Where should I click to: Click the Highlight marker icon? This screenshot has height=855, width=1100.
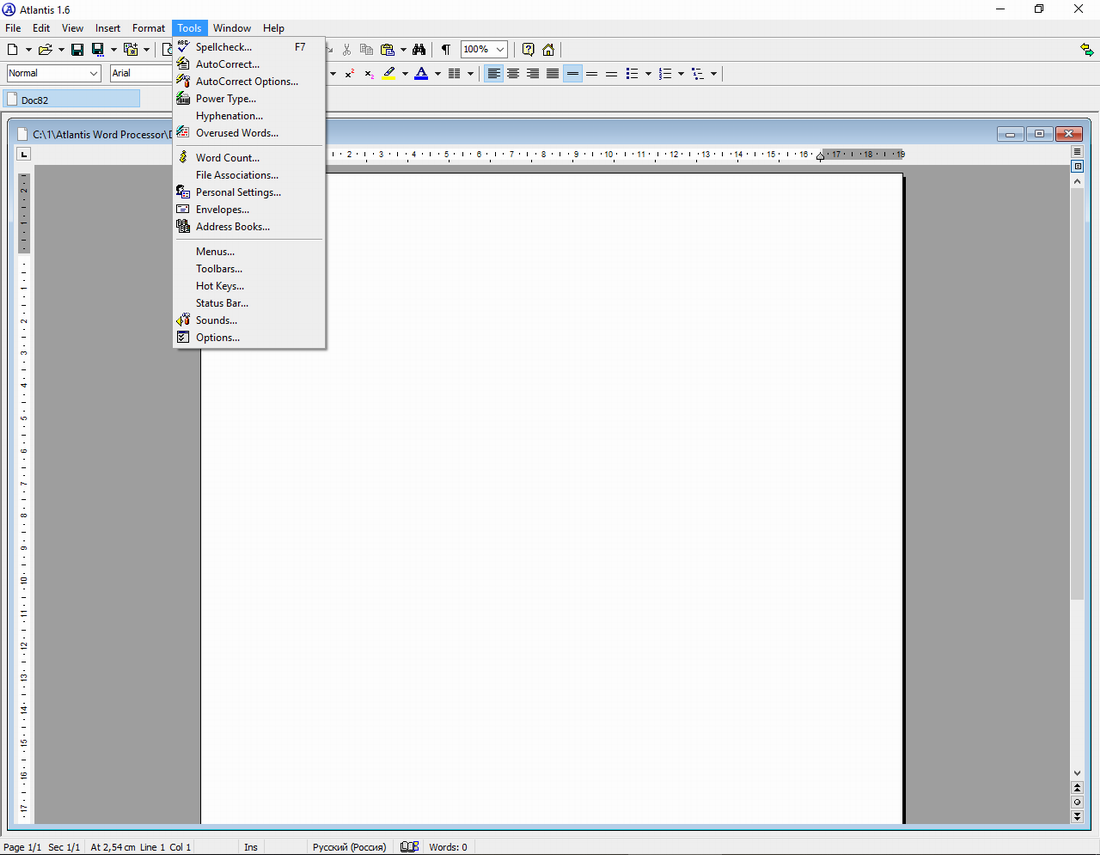coord(389,74)
